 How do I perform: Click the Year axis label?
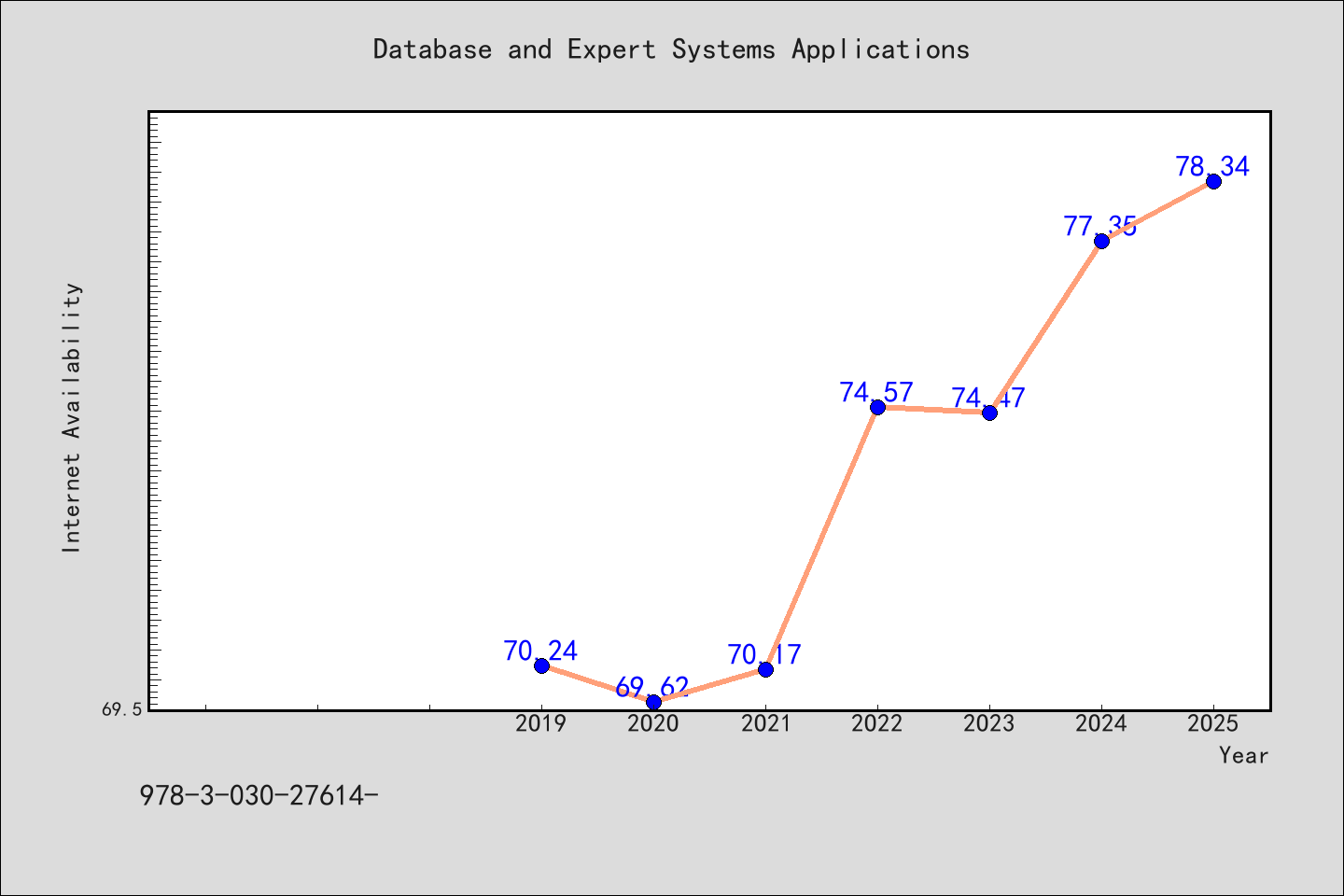tap(1244, 755)
